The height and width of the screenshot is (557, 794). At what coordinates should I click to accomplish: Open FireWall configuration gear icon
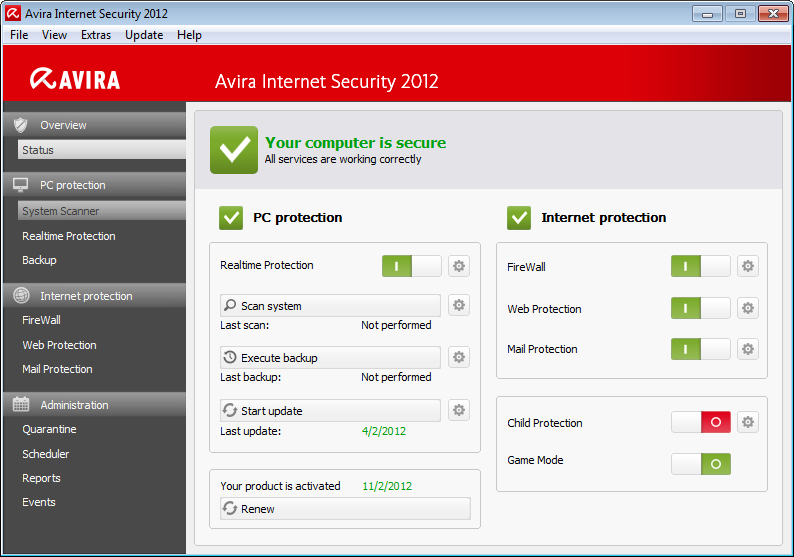click(x=747, y=267)
